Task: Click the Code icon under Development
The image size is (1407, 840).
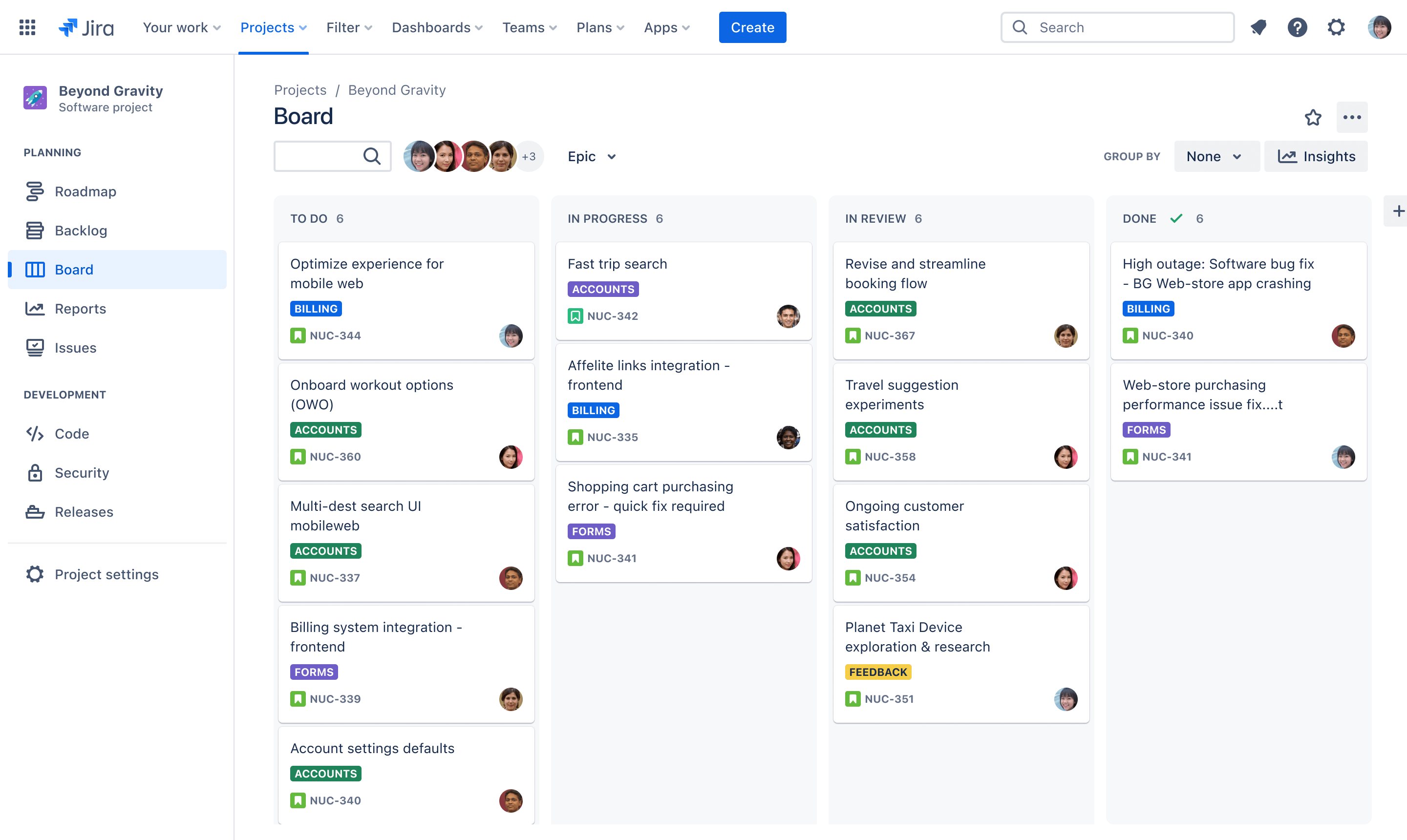Action: 34,433
